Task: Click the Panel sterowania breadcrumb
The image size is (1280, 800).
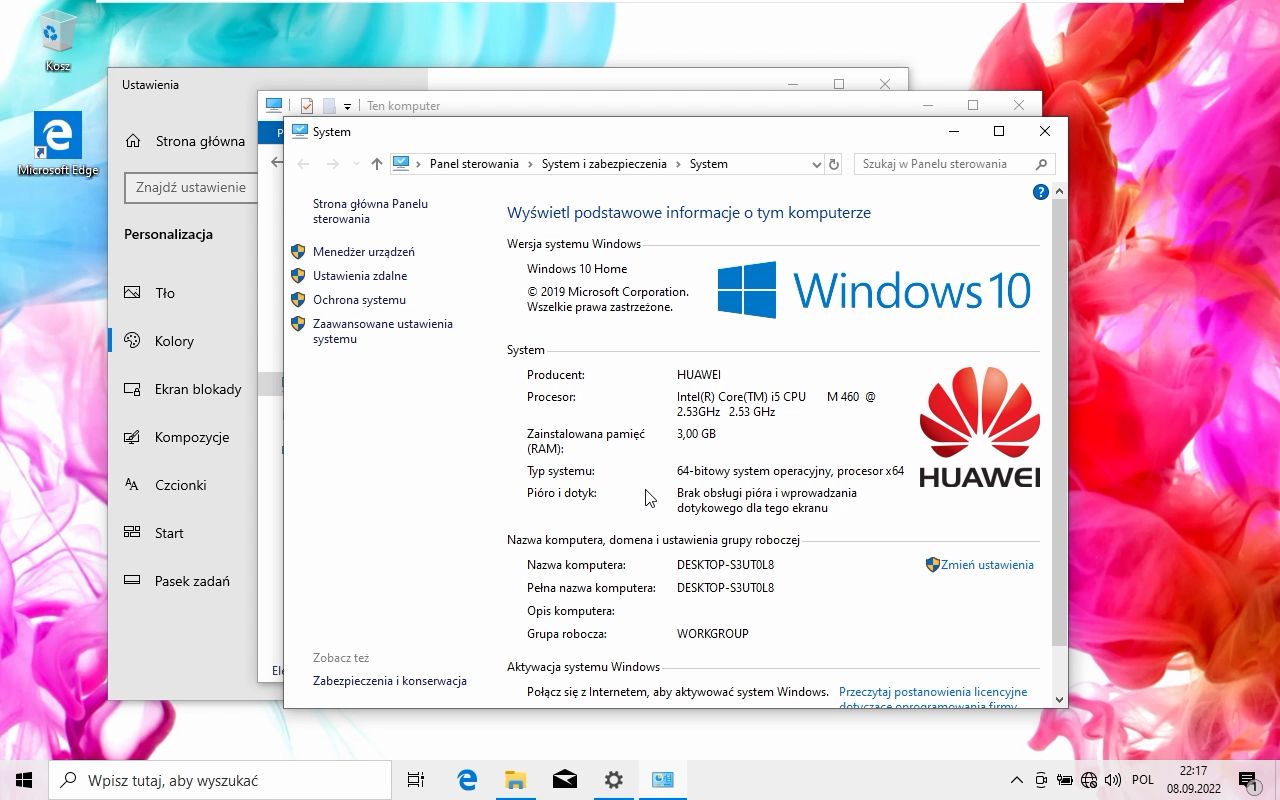Action: point(474,164)
